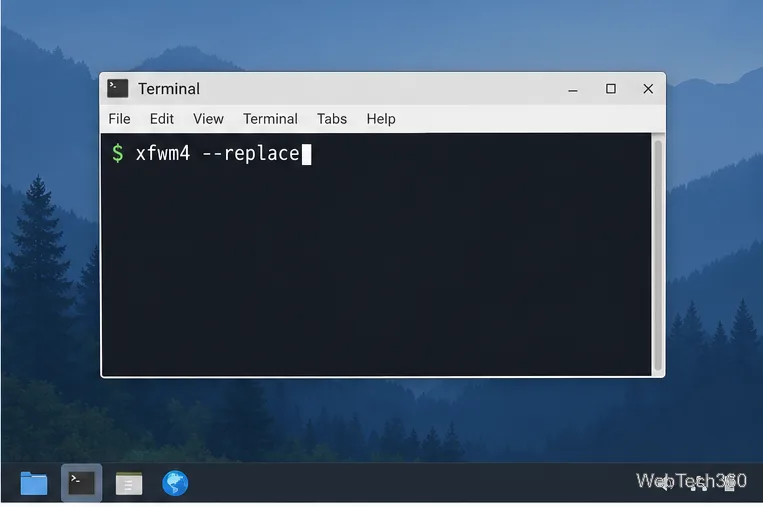This screenshot has height=507, width=763.
Task: Click the green $ prompt symbol
Action: [118, 153]
